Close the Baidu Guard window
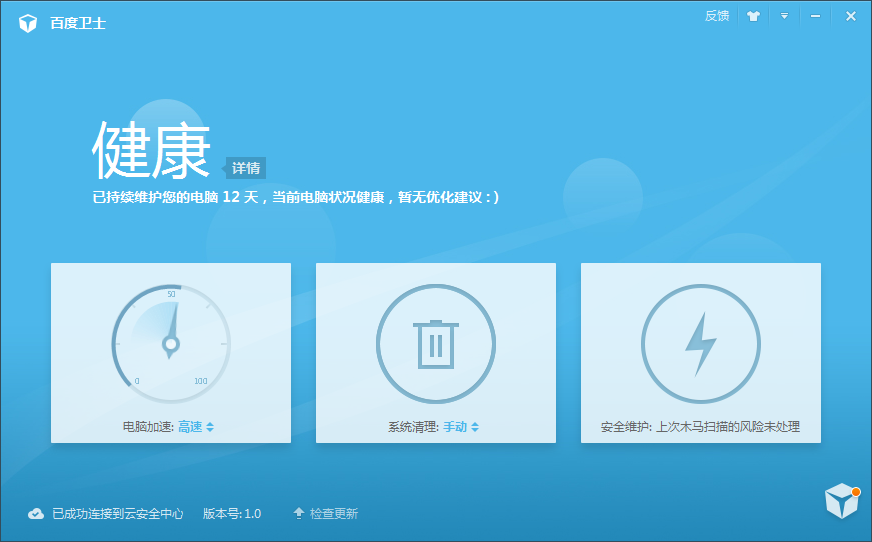The image size is (872, 542). 850,16
